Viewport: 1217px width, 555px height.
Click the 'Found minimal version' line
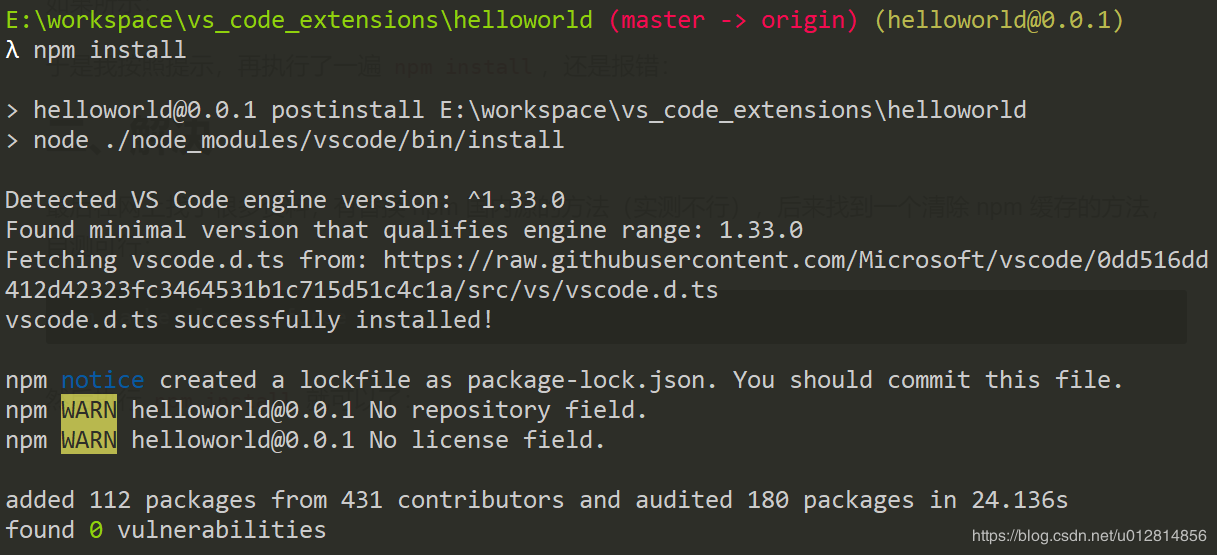(404, 230)
